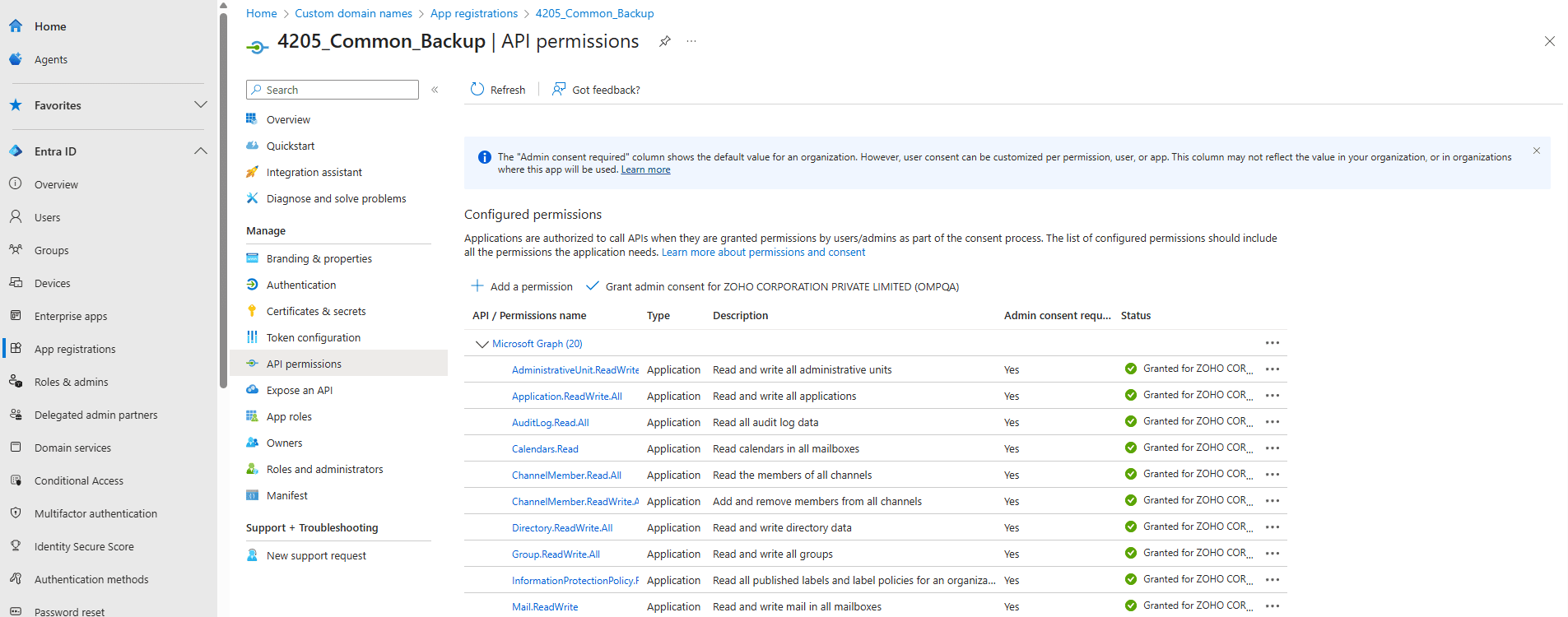This screenshot has width=1568, height=617.
Task: Click Learn more link in info banner
Action: pyautogui.click(x=645, y=169)
